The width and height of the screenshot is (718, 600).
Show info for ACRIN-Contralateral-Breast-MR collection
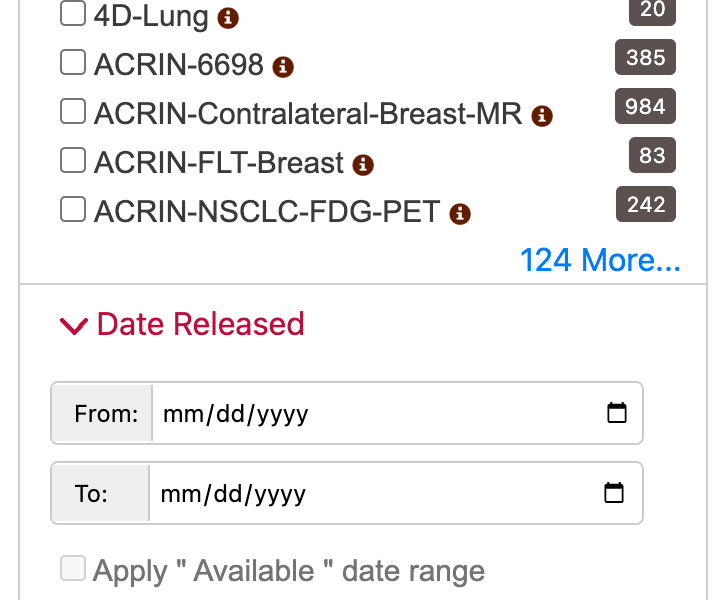542,116
